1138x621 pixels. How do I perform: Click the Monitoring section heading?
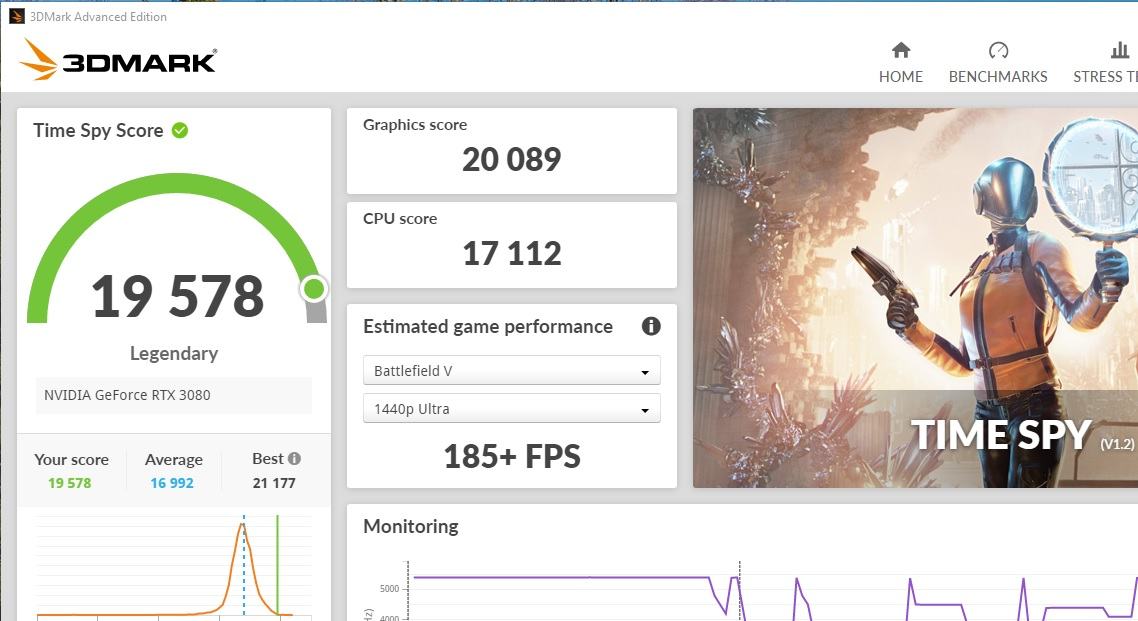411,527
